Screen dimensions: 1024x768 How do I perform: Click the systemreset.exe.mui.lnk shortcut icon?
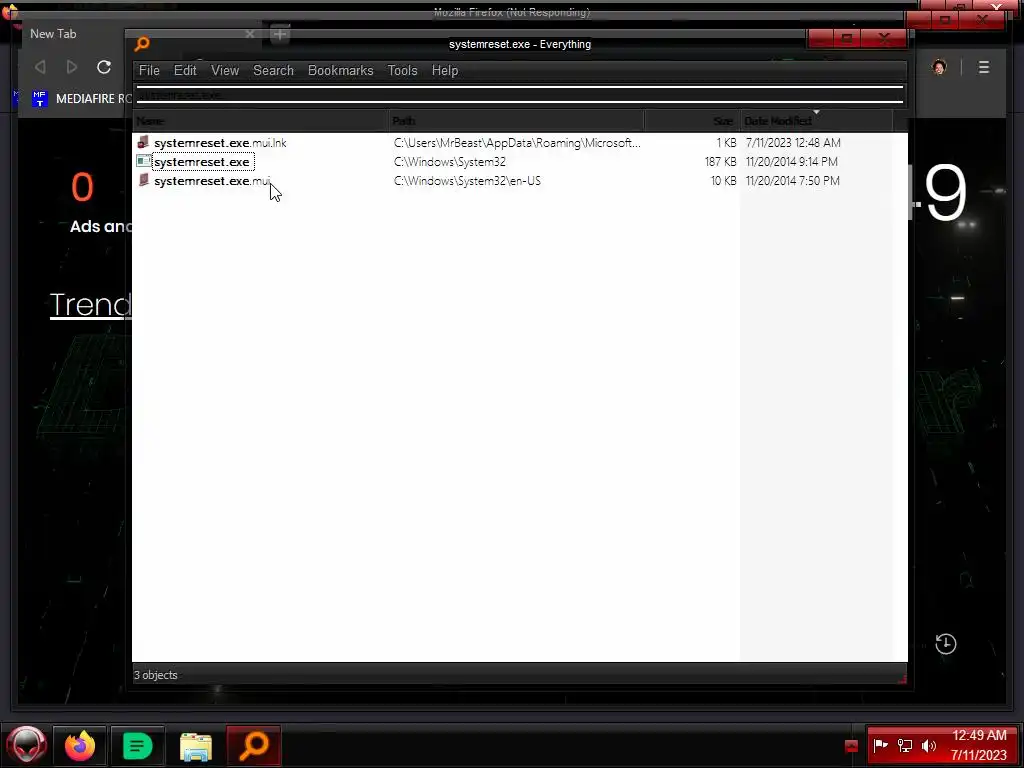[143, 142]
